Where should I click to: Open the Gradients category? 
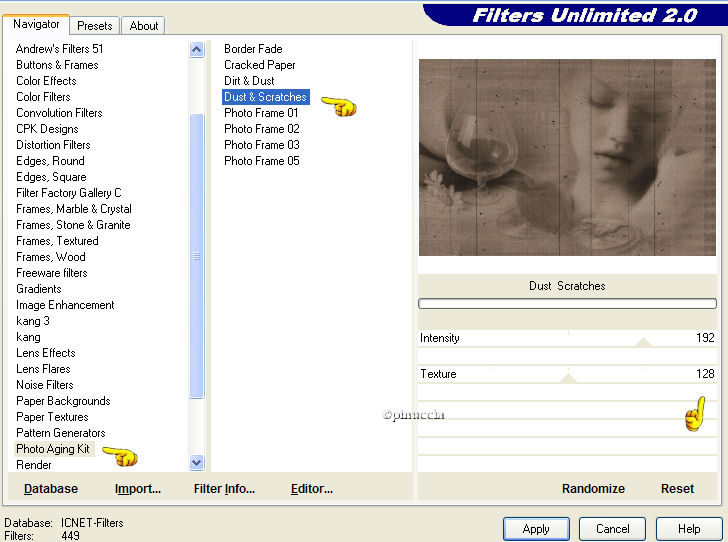click(39, 289)
